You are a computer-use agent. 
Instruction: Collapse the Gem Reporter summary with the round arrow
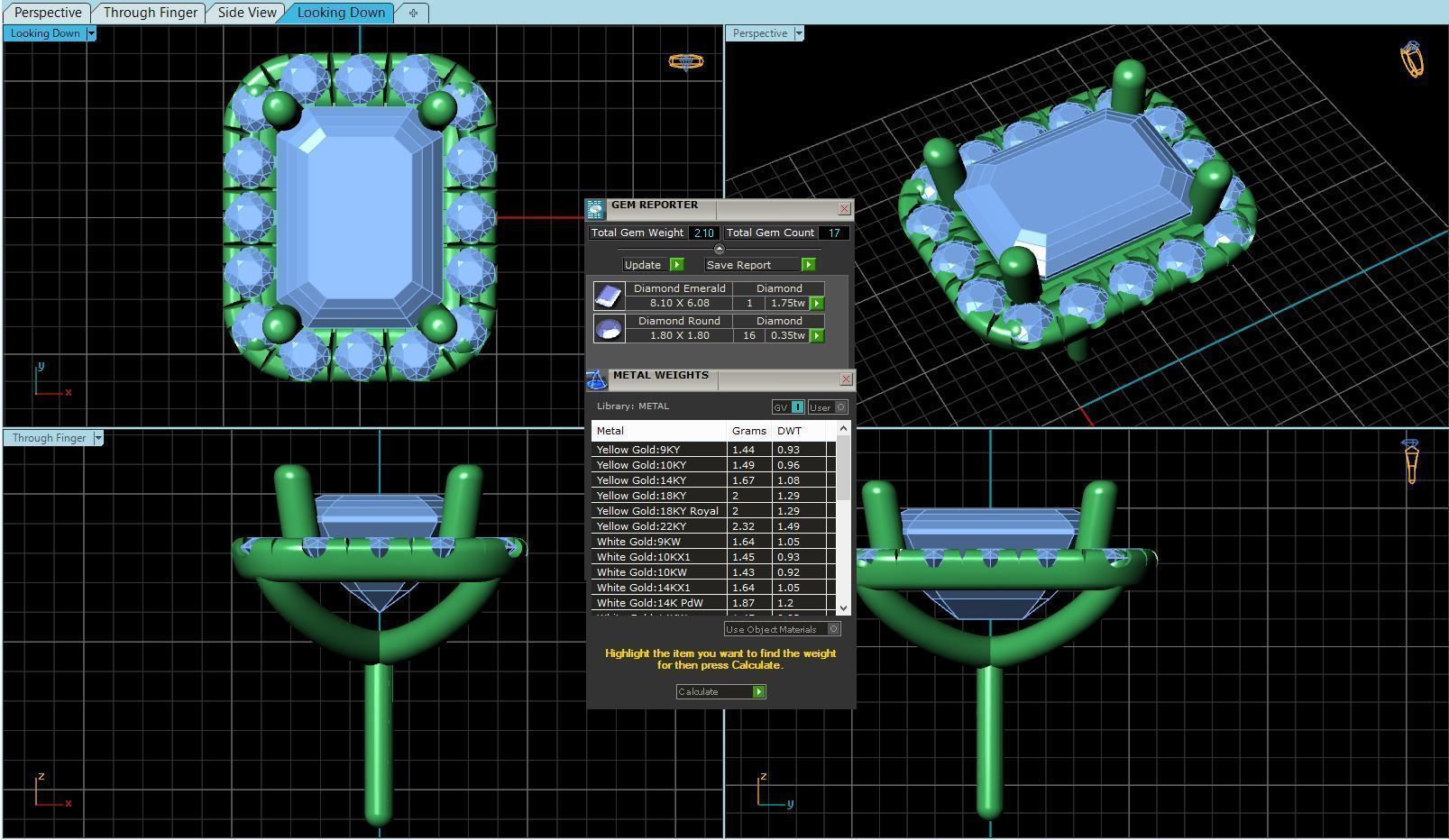coord(719,249)
